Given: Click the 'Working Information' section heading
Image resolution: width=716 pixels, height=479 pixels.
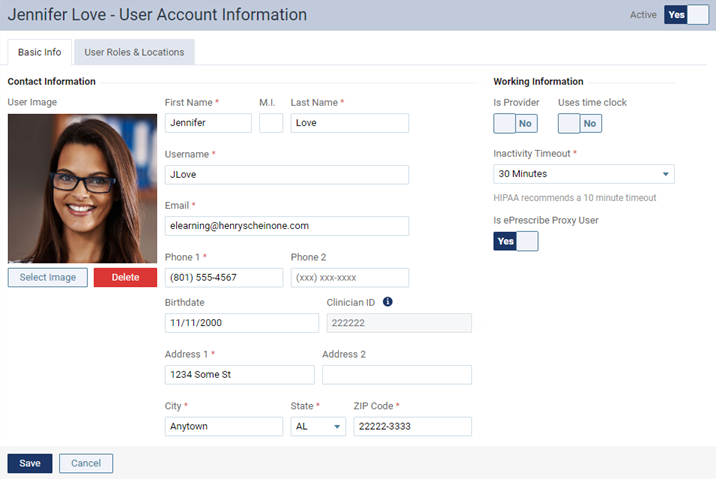Looking at the screenshot, I should (x=538, y=81).
